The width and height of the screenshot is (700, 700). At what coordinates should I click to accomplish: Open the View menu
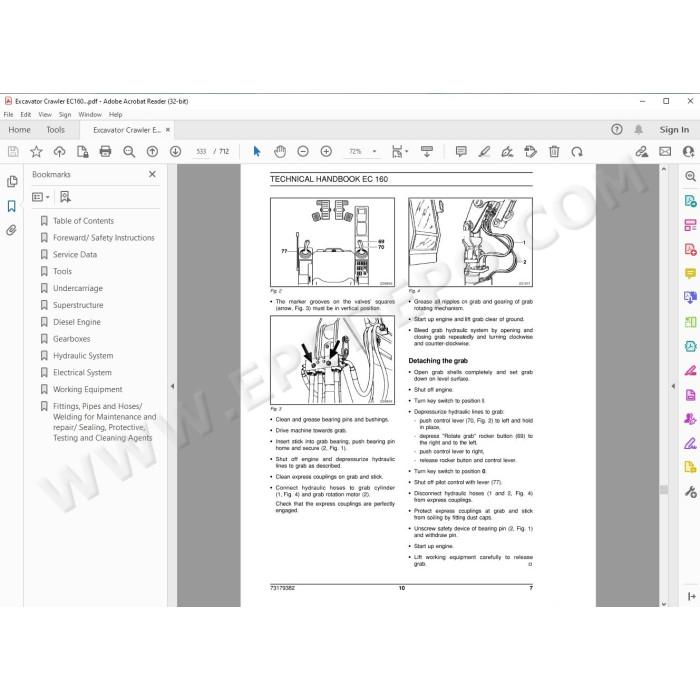point(45,114)
